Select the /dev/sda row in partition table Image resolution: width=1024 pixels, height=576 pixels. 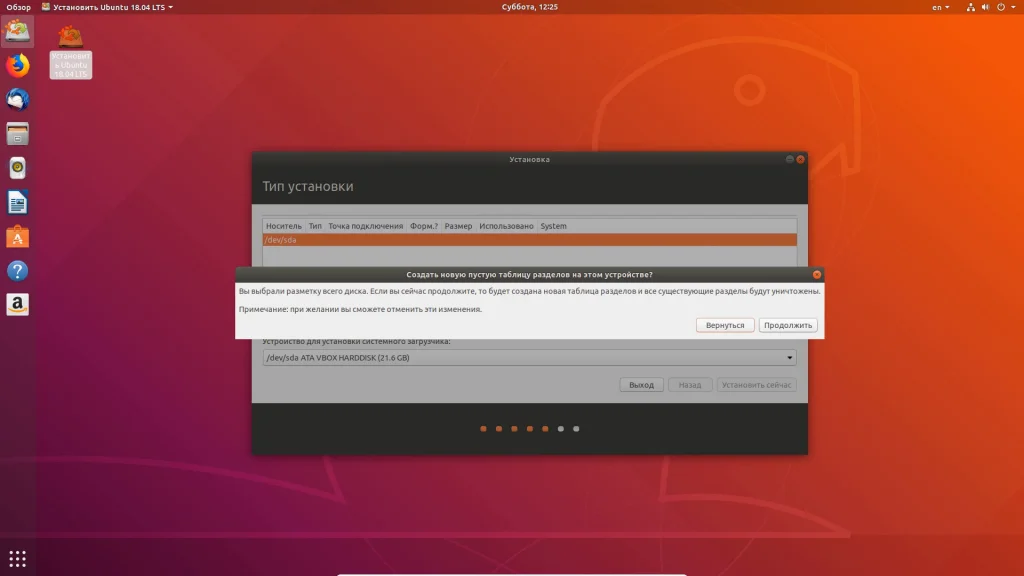(x=530, y=240)
